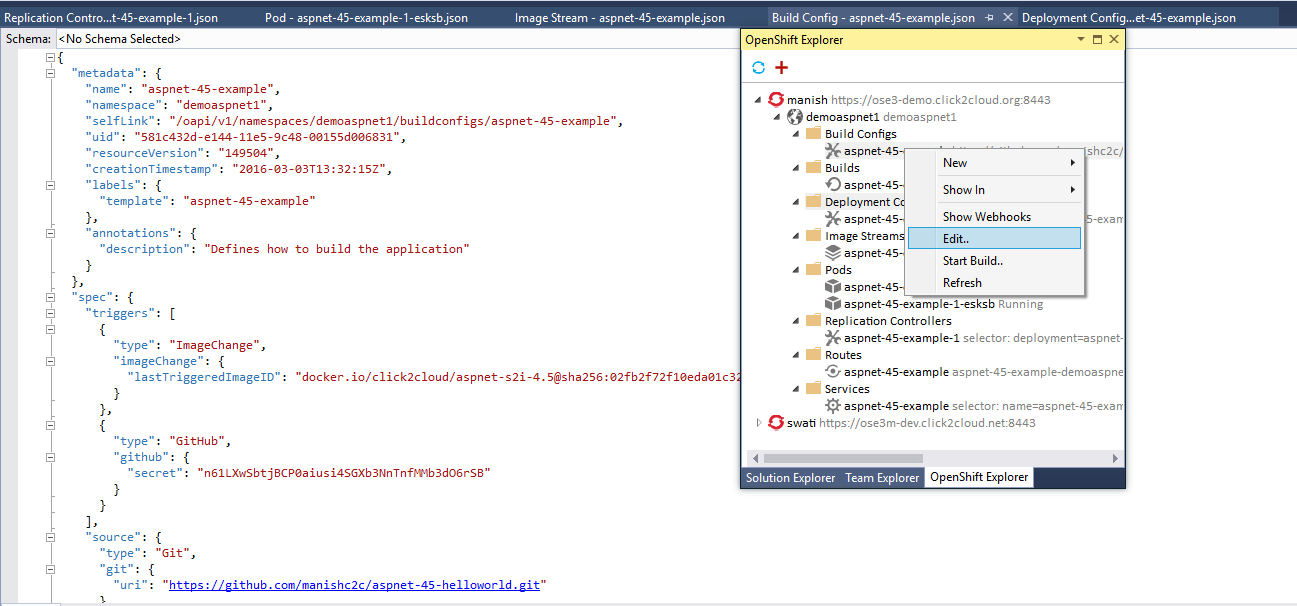Click the Services gear icon for aspnet-45-example
The height and width of the screenshot is (606, 1297).
pyautogui.click(x=832, y=406)
